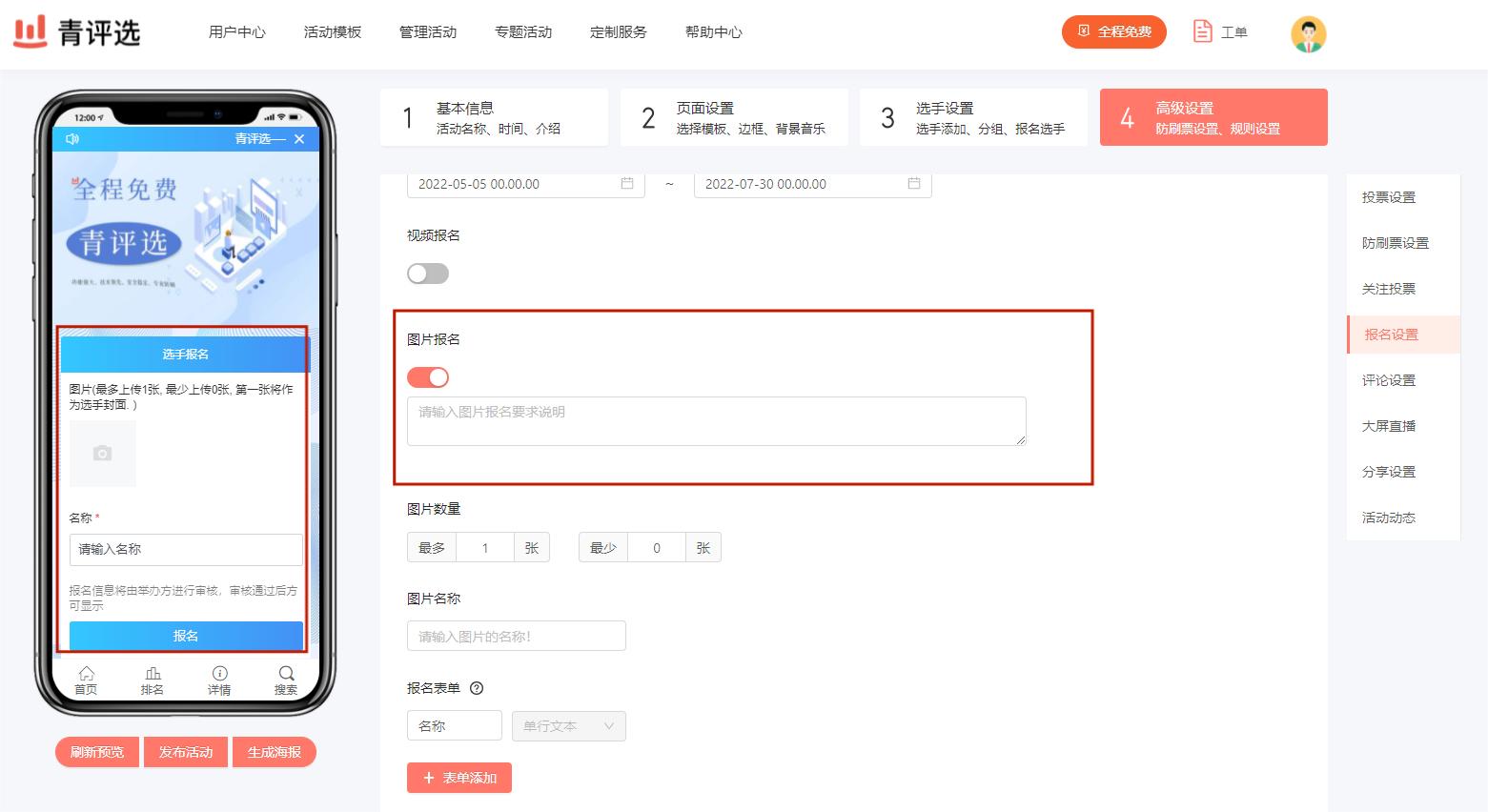Open the user avatar menu
This screenshot has height=812, width=1488.
1308,31
